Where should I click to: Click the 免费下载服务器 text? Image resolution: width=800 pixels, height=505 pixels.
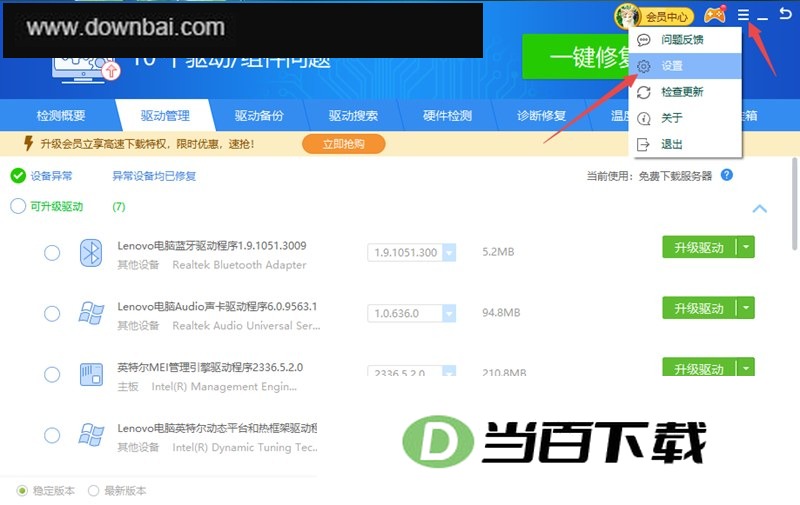[x=676, y=176]
